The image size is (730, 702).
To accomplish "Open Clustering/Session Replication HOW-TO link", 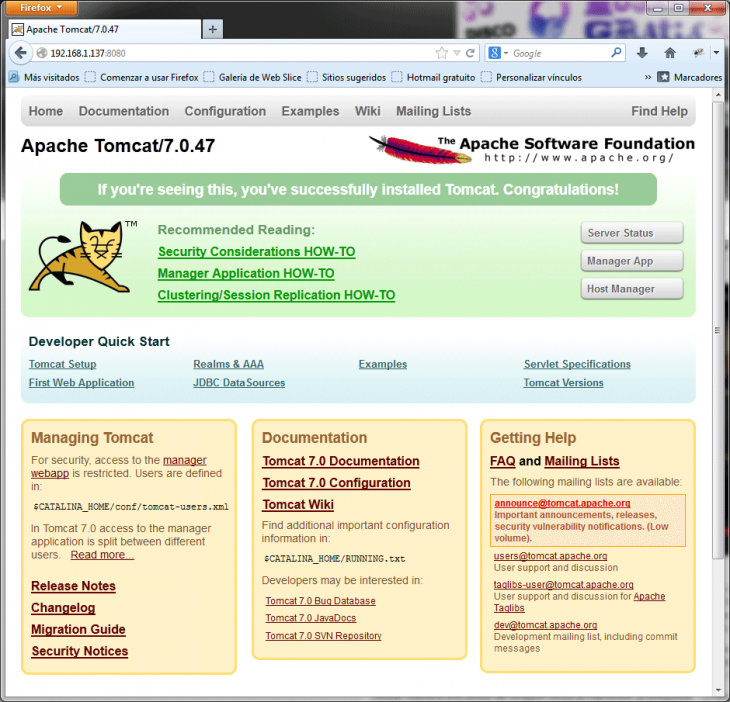I will (x=276, y=295).
